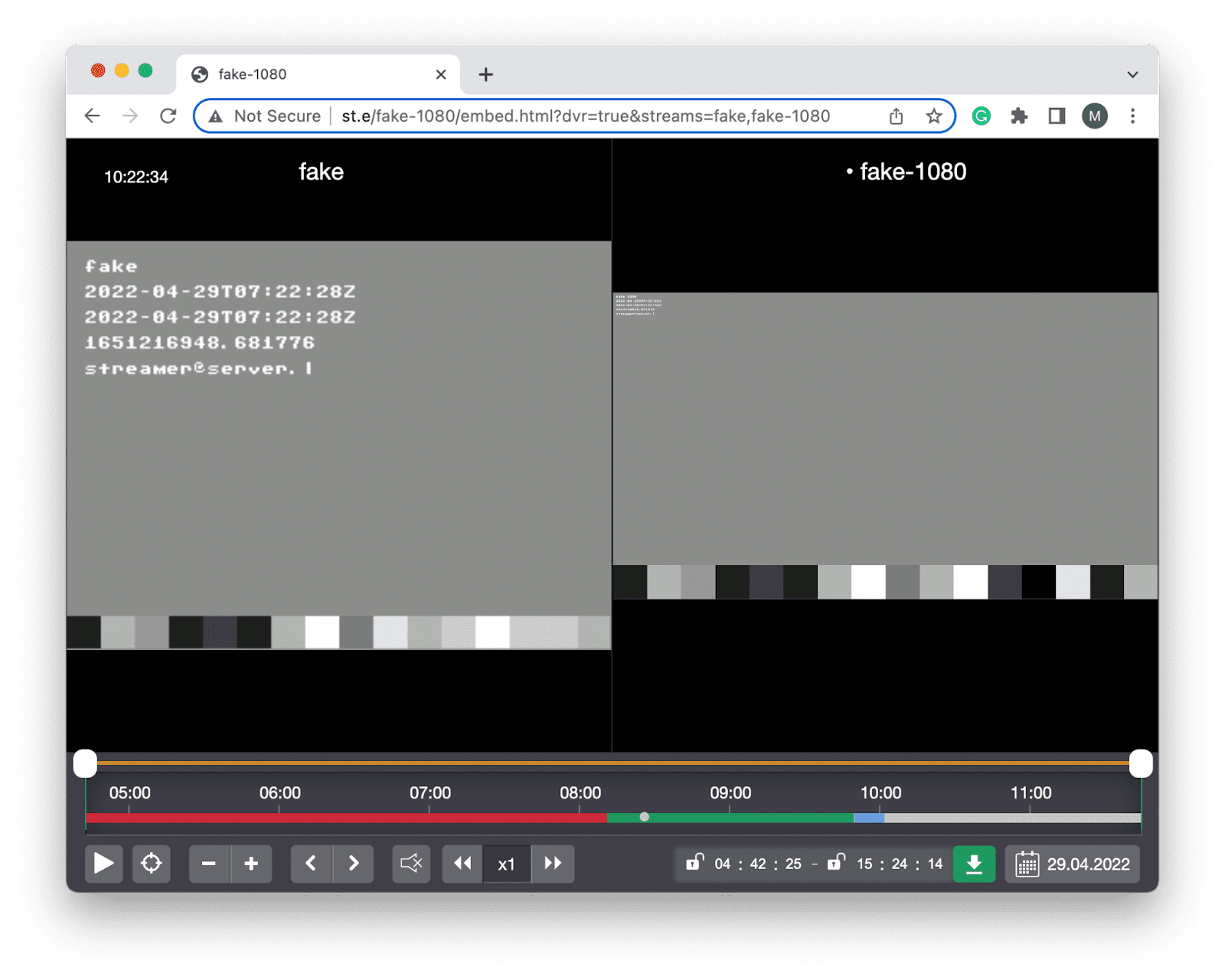Close the fake-1080 tab

click(x=441, y=74)
